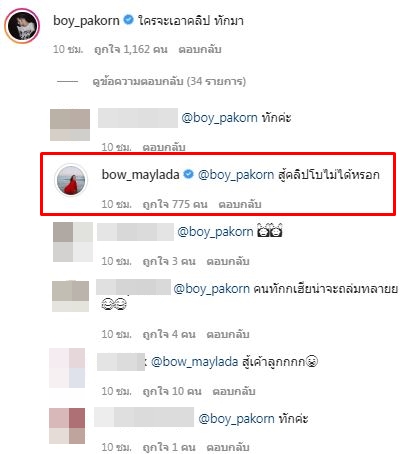Viewport: 407px width, 454px height.
Task: Reply to the comment with 4 likes
Action: [x=228, y=334]
